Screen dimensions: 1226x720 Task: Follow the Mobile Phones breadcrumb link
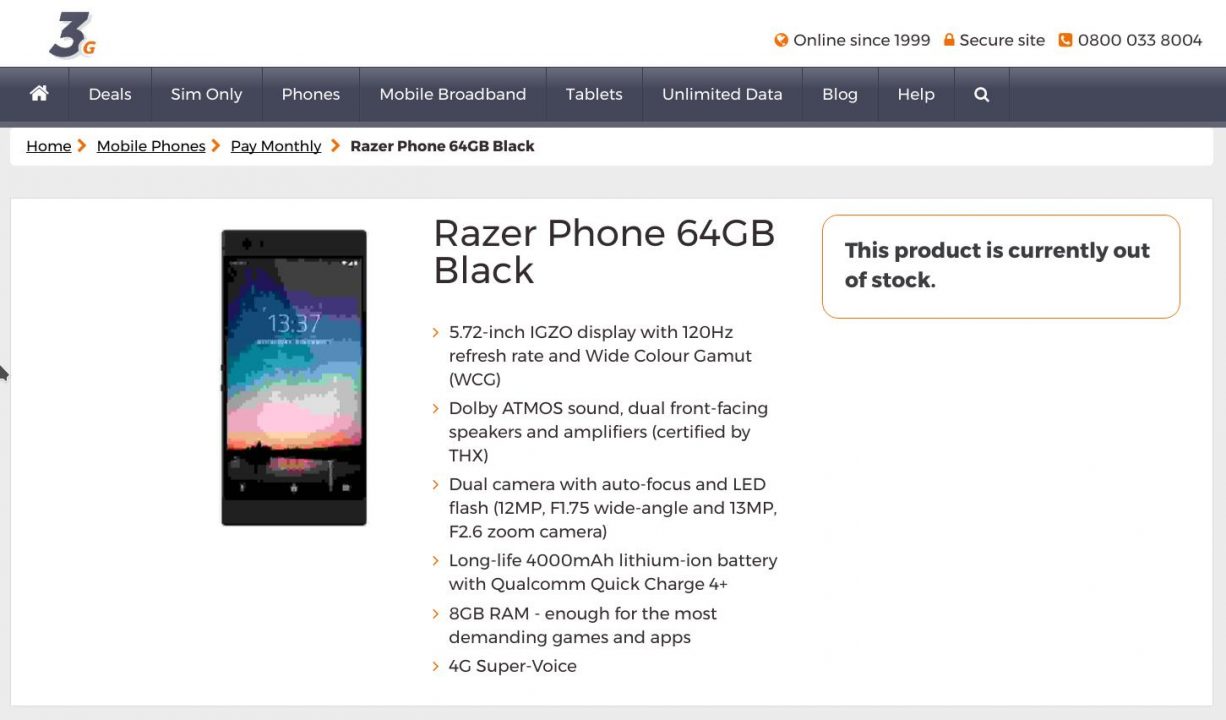pyautogui.click(x=151, y=146)
